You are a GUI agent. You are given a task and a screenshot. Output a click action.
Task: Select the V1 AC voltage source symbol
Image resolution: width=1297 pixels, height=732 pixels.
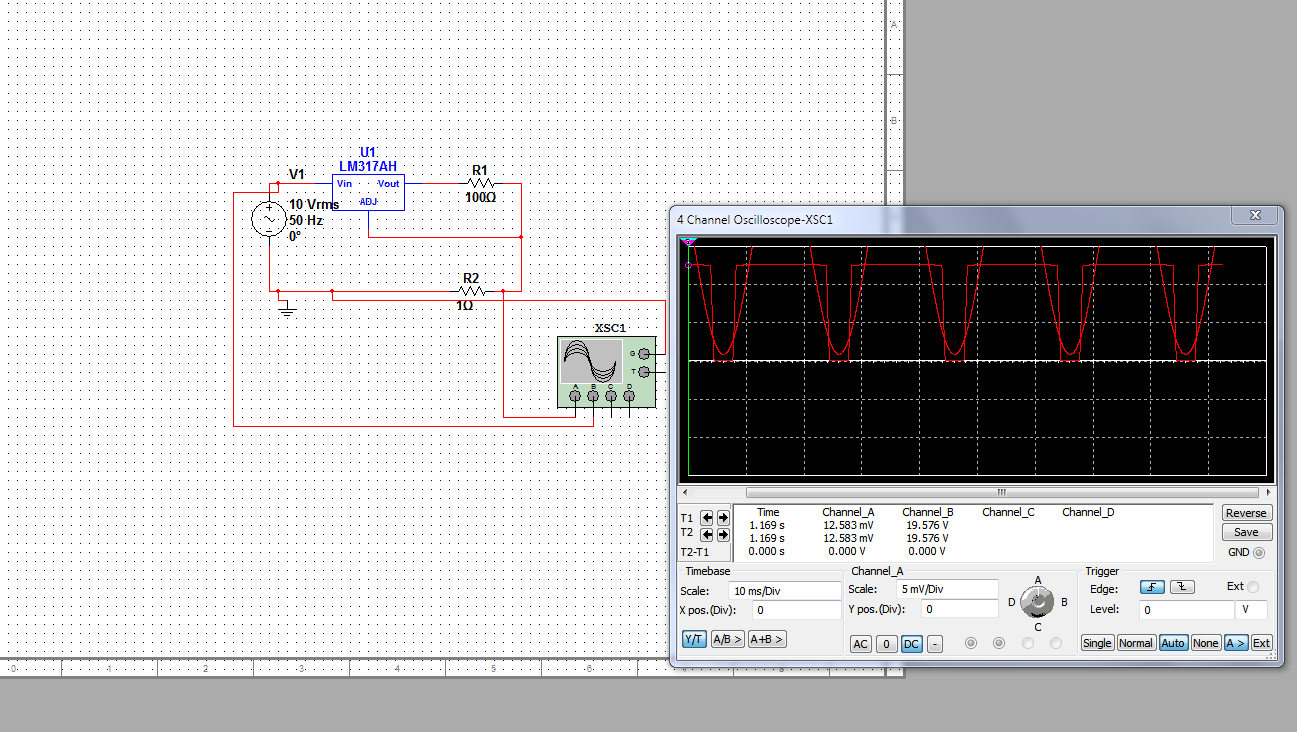(270, 219)
